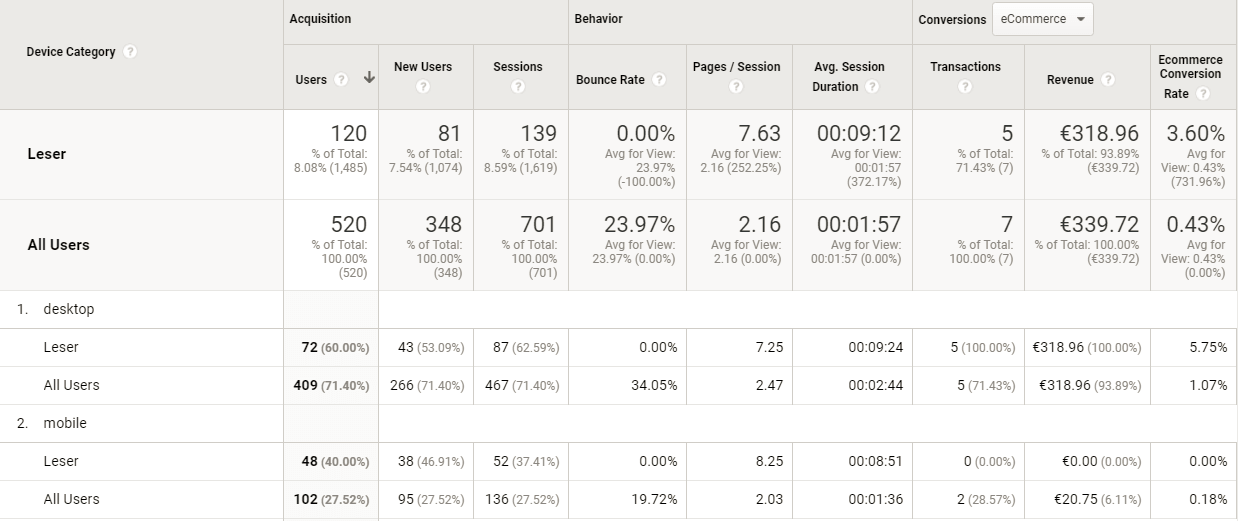Sort by Transactions column header
The width and height of the screenshot is (1238, 521).
pos(965,67)
